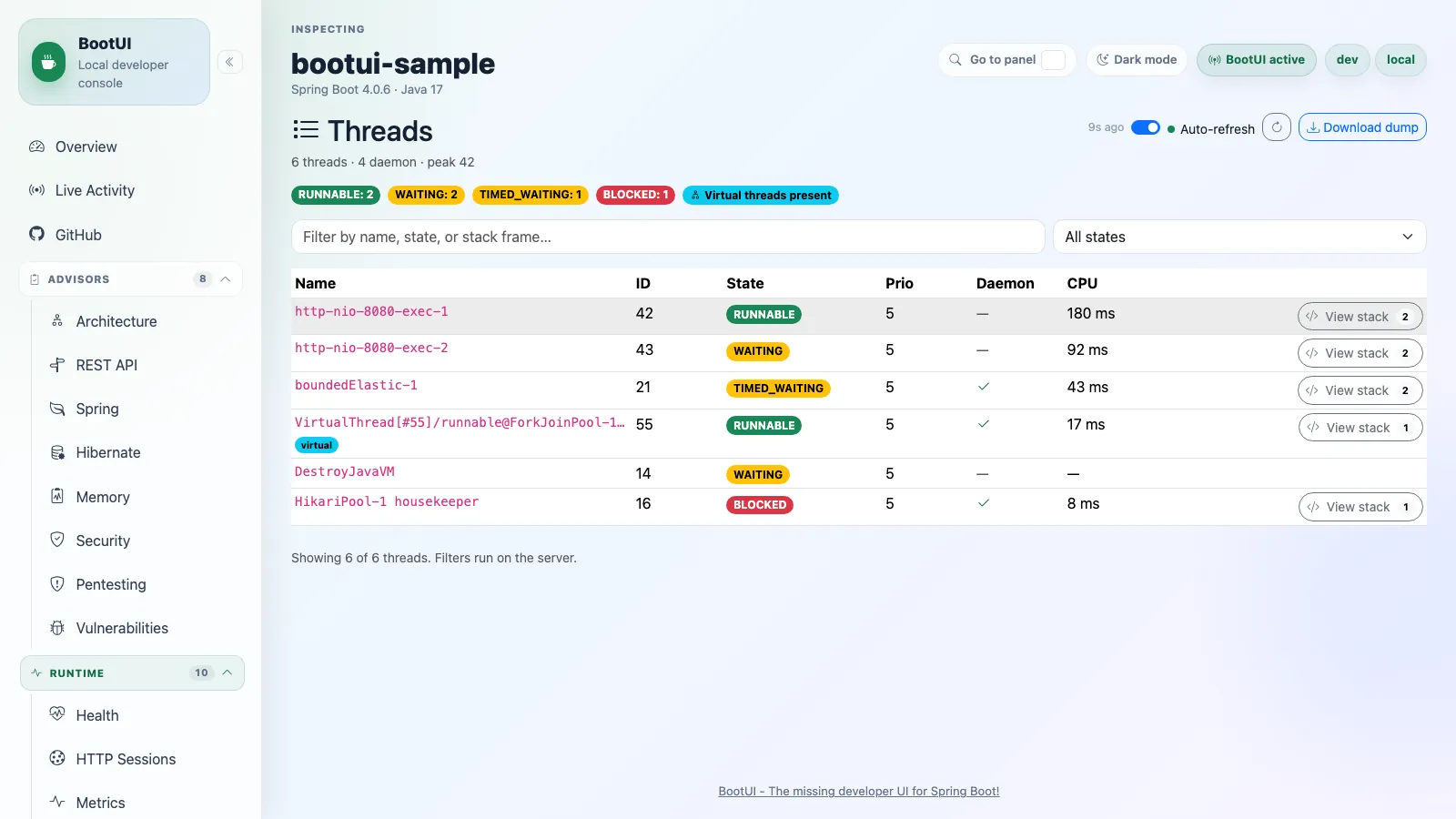Click the Vulnerabilities bug icon
This screenshot has height=819, width=1456.
pyautogui.click(x=57, y=628)
